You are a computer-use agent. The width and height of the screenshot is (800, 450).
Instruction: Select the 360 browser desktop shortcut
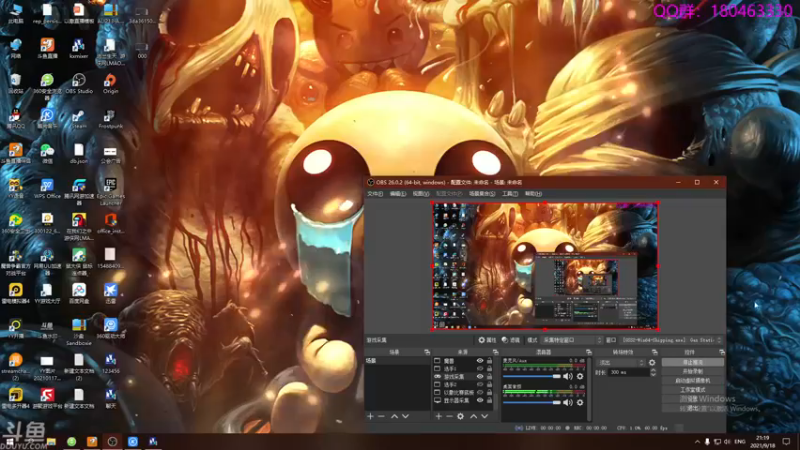pos(47,86)
